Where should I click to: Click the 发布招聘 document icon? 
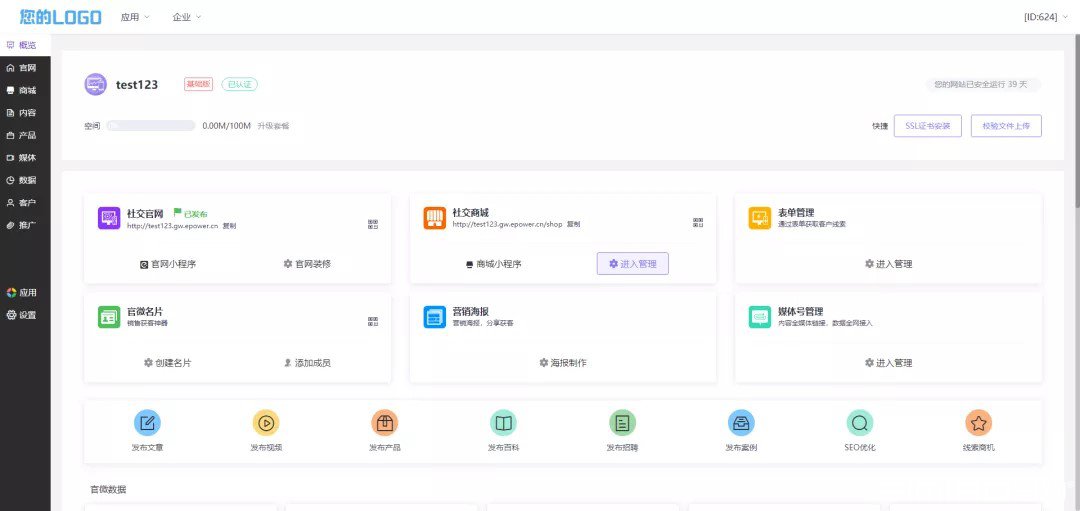[622, 423]
